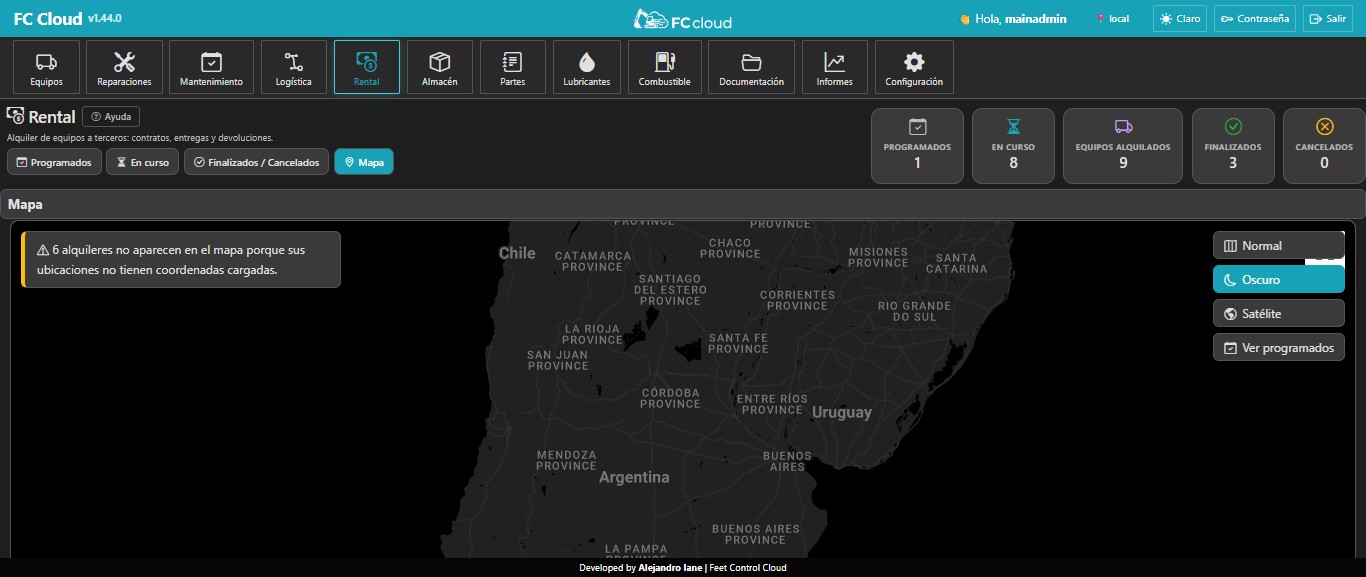This screenshot has width=1366, height=577.
Task: Click the Buenos Aires city label
Action: 787,461
